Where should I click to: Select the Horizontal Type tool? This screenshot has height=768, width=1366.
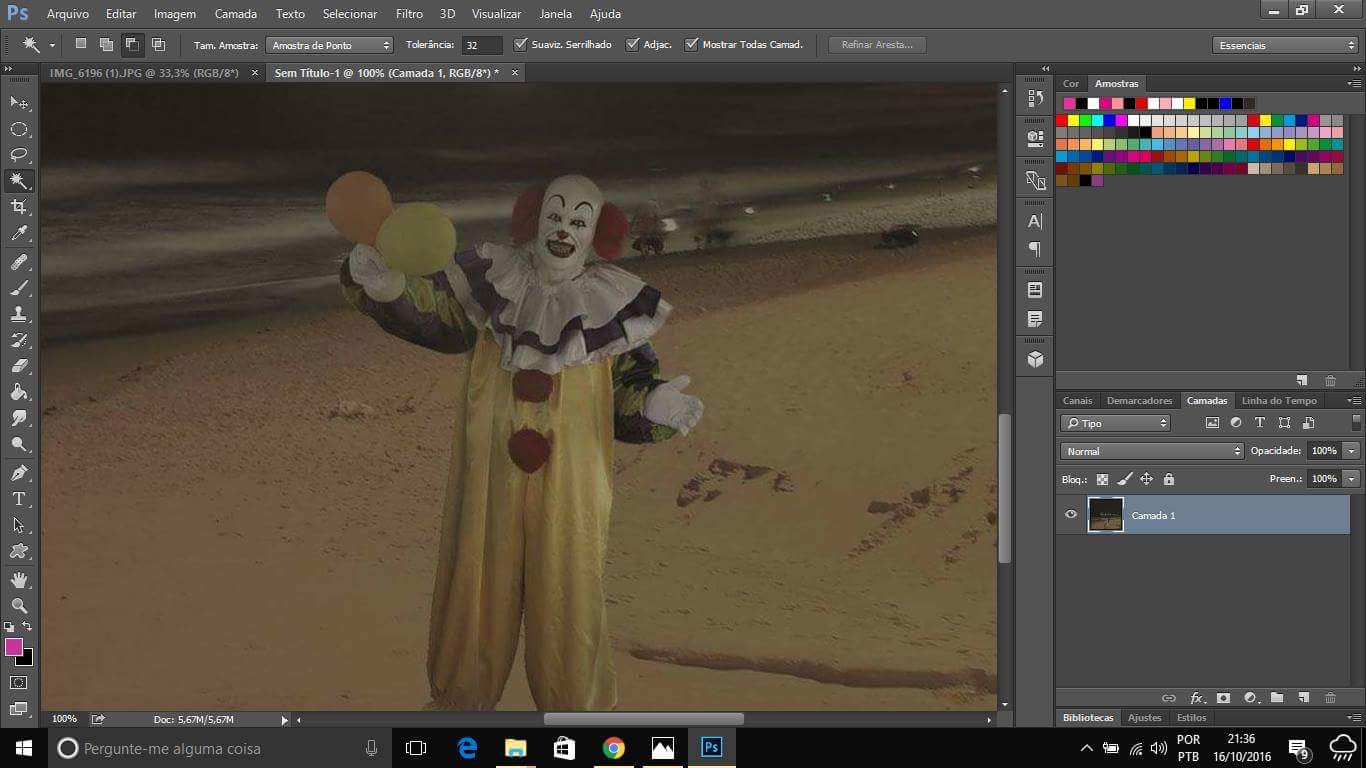click(19, 498)
